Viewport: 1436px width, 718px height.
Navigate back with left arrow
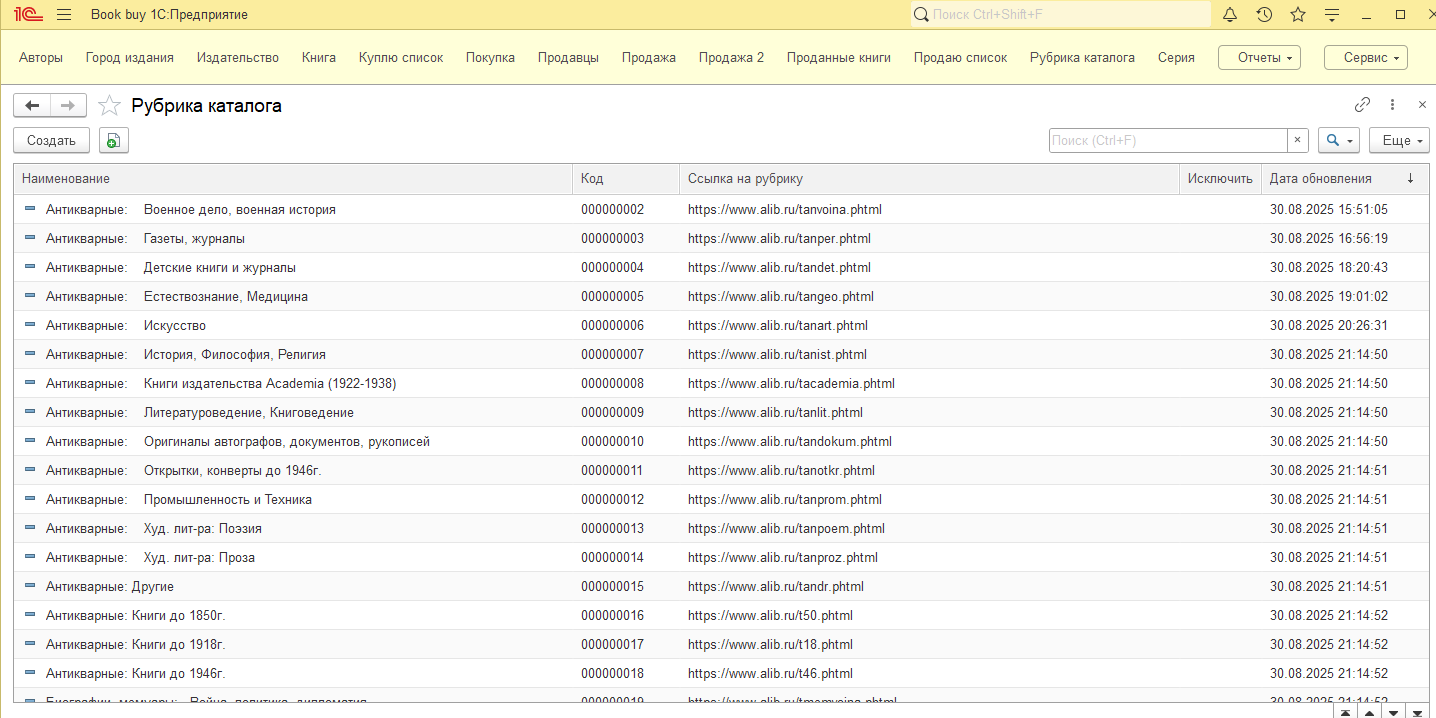[x=32, y=106]
